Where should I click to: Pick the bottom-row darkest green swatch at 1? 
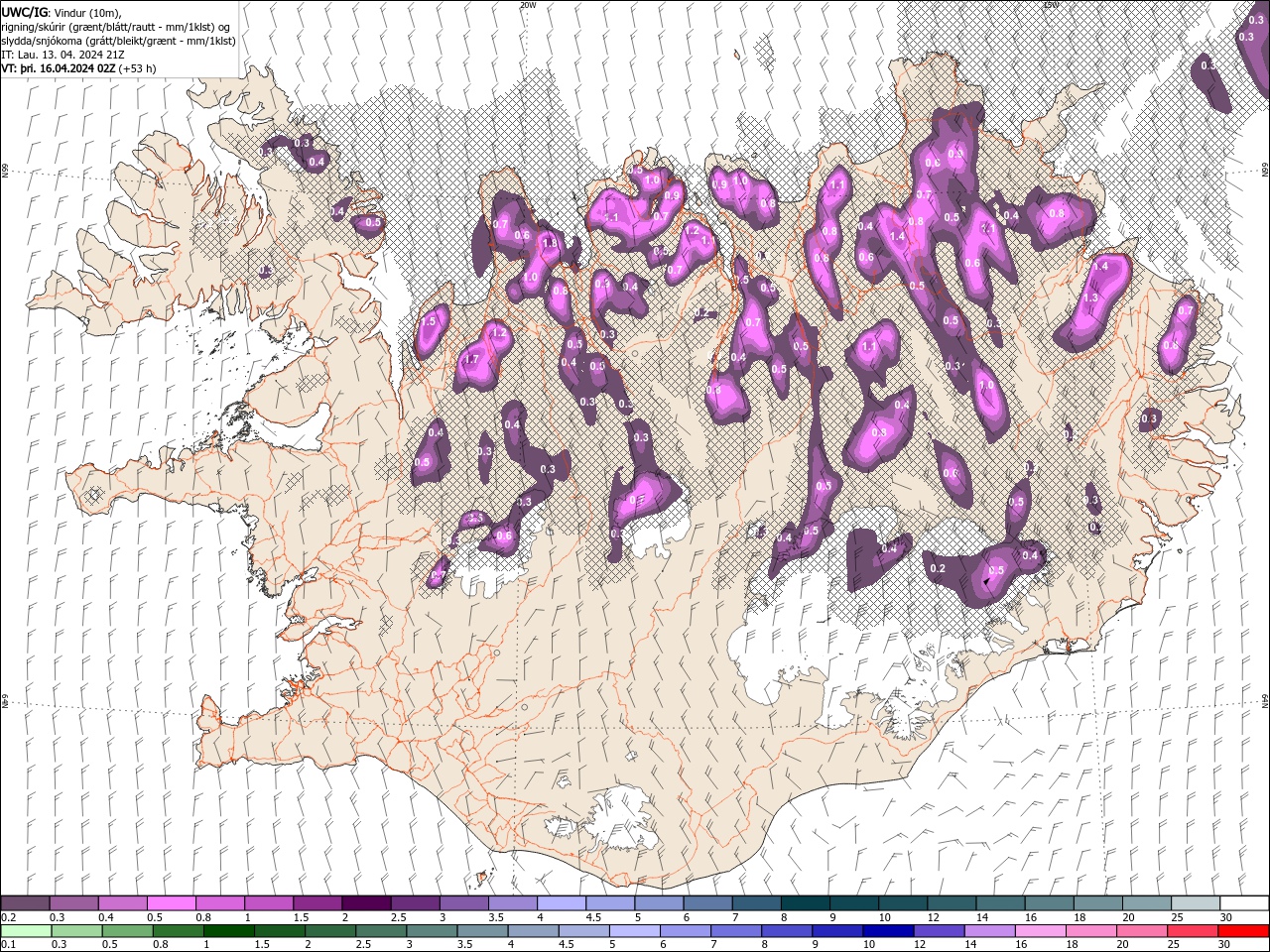click(x=228, y=931)
